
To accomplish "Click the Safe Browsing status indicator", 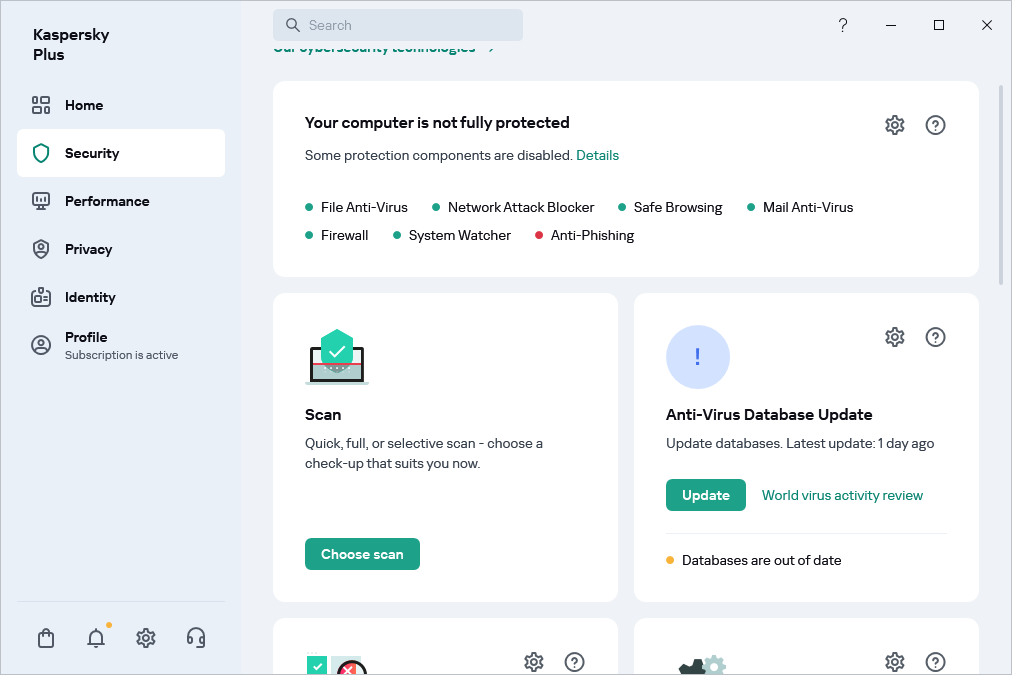I will click(622, 207).
